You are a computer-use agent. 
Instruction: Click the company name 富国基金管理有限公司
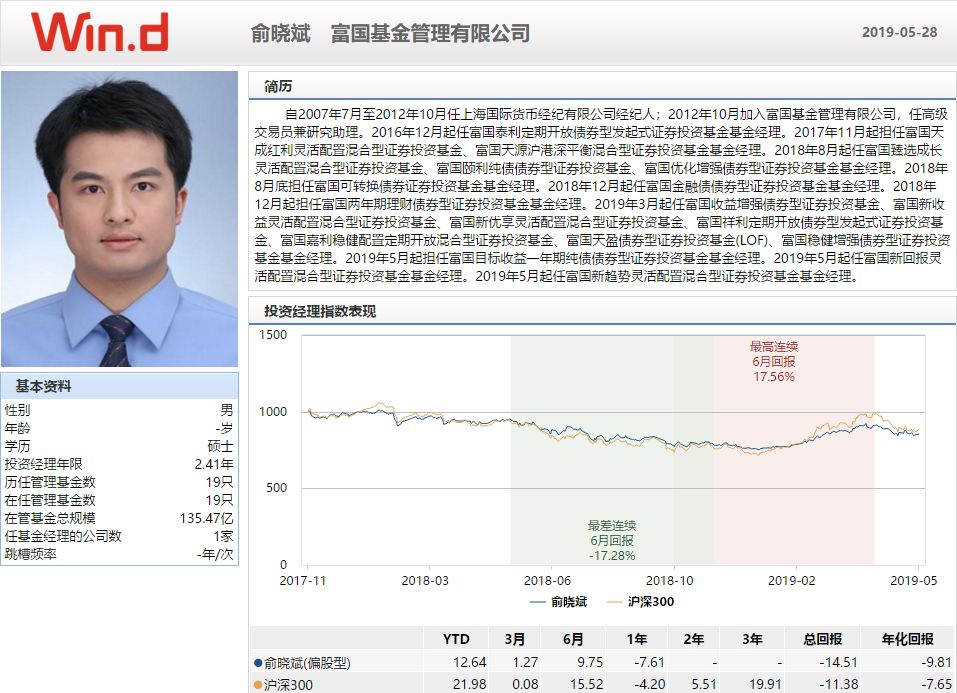430,33
